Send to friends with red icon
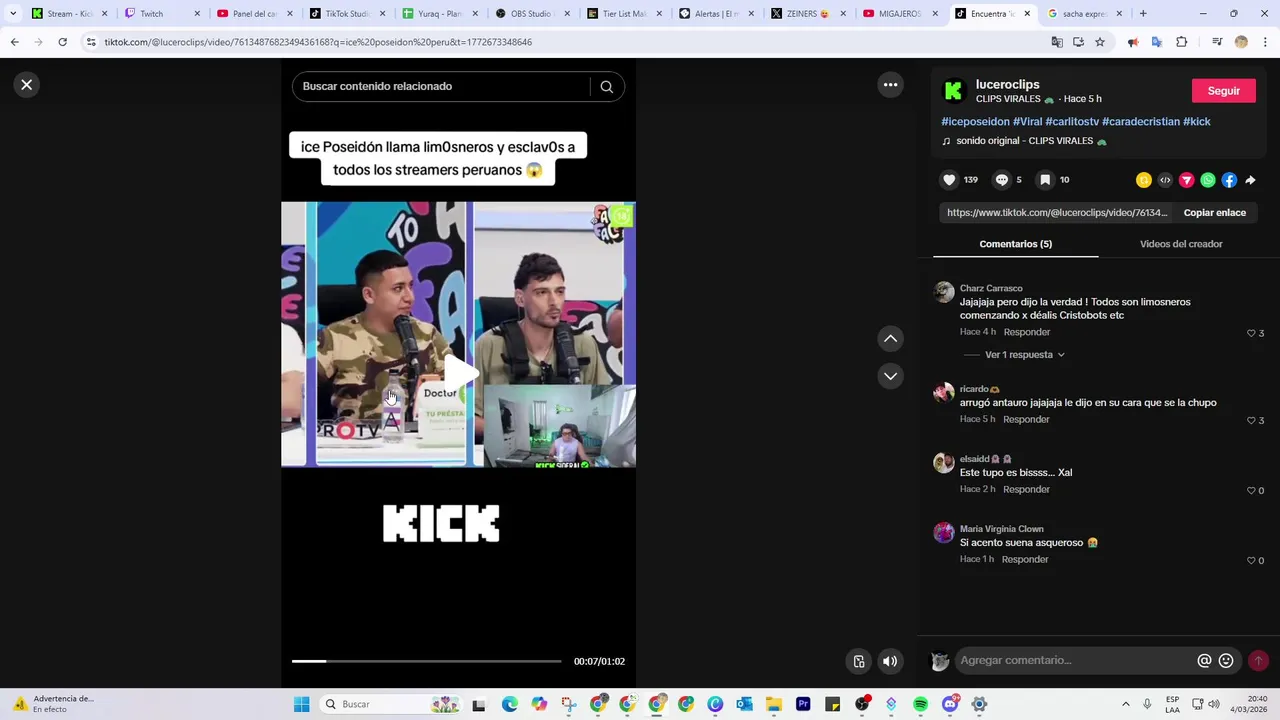This screenshot has height=720, width=1280. click(x=1186, y=180)
